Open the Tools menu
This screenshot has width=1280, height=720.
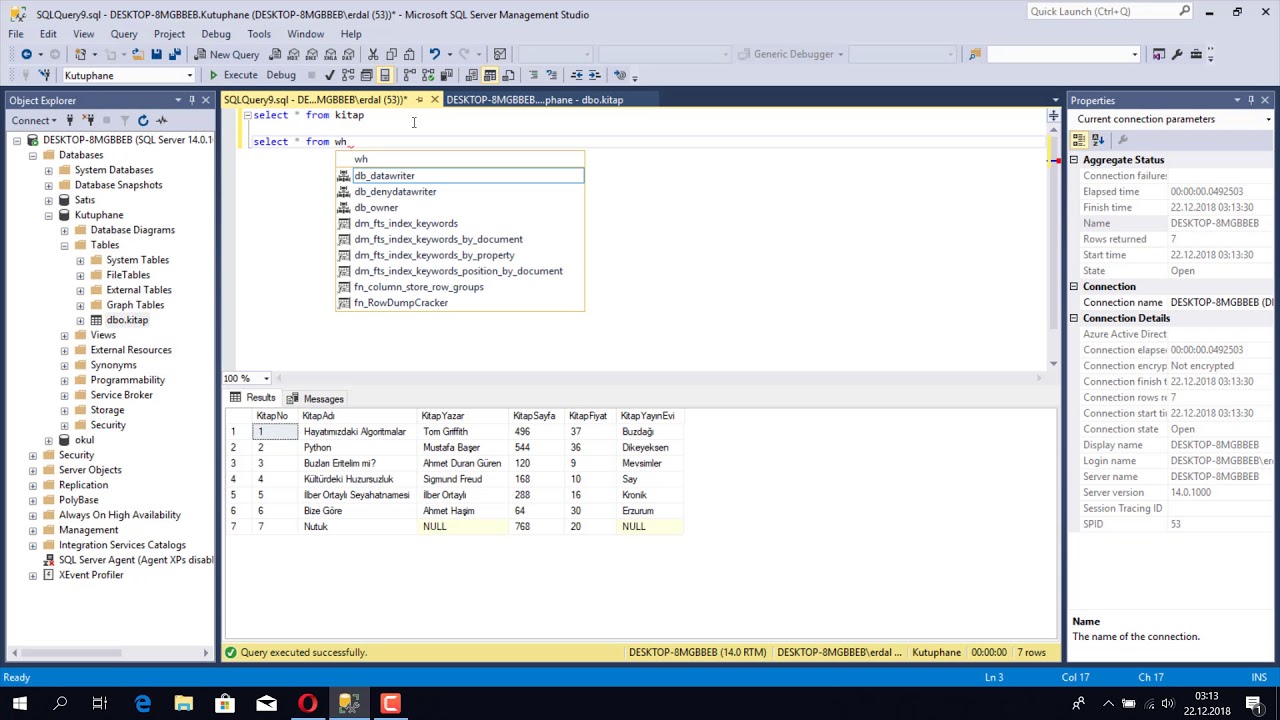pos(259,34)
